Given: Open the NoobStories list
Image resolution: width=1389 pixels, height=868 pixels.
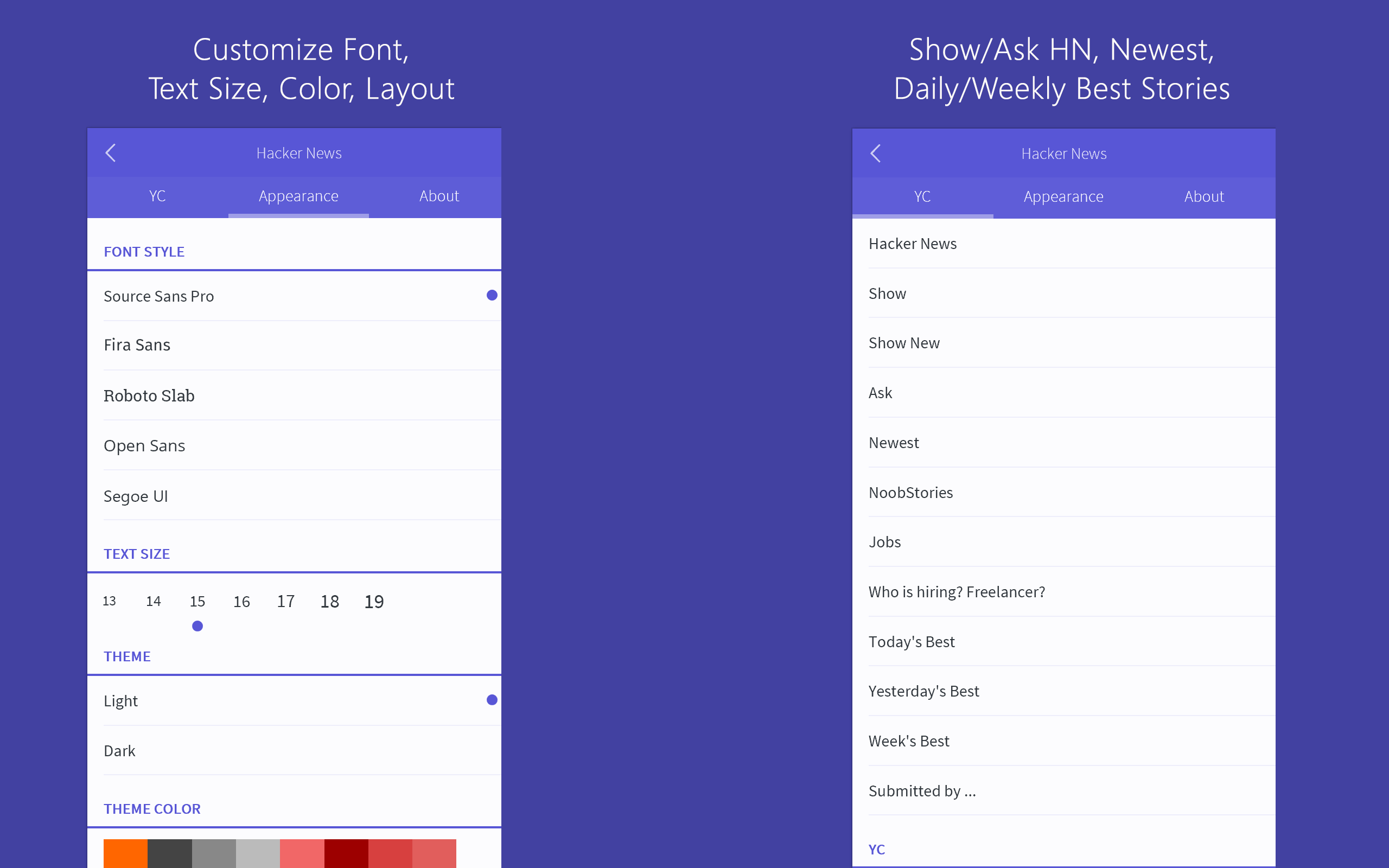Looking at the screenshot, I should [910, 493].
